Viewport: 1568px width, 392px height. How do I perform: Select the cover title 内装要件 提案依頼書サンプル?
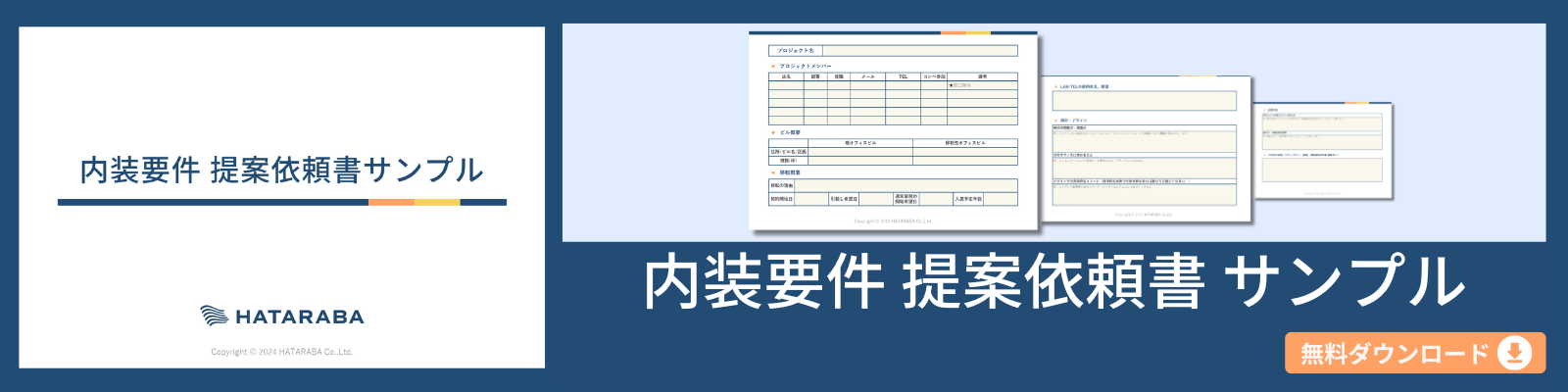pyautogui.click(x=281, y=170)
